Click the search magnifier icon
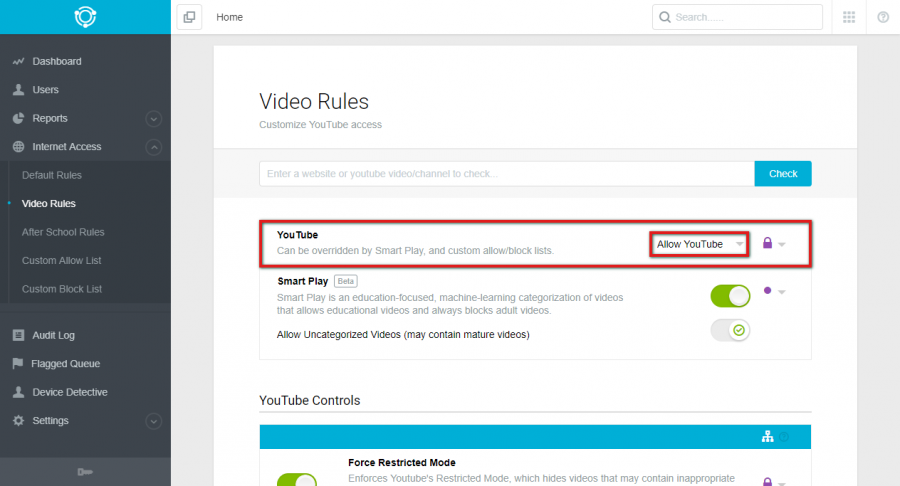The width and height of the screenshot is (900, 486). [665, 17]
